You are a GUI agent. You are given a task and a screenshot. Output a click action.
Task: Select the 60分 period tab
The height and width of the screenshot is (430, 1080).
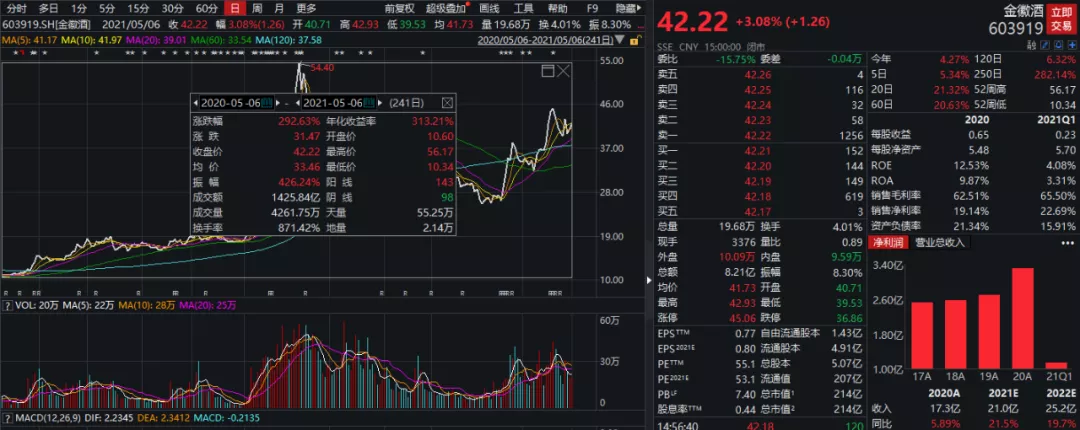pyautogui.click(x=206, y=9)
